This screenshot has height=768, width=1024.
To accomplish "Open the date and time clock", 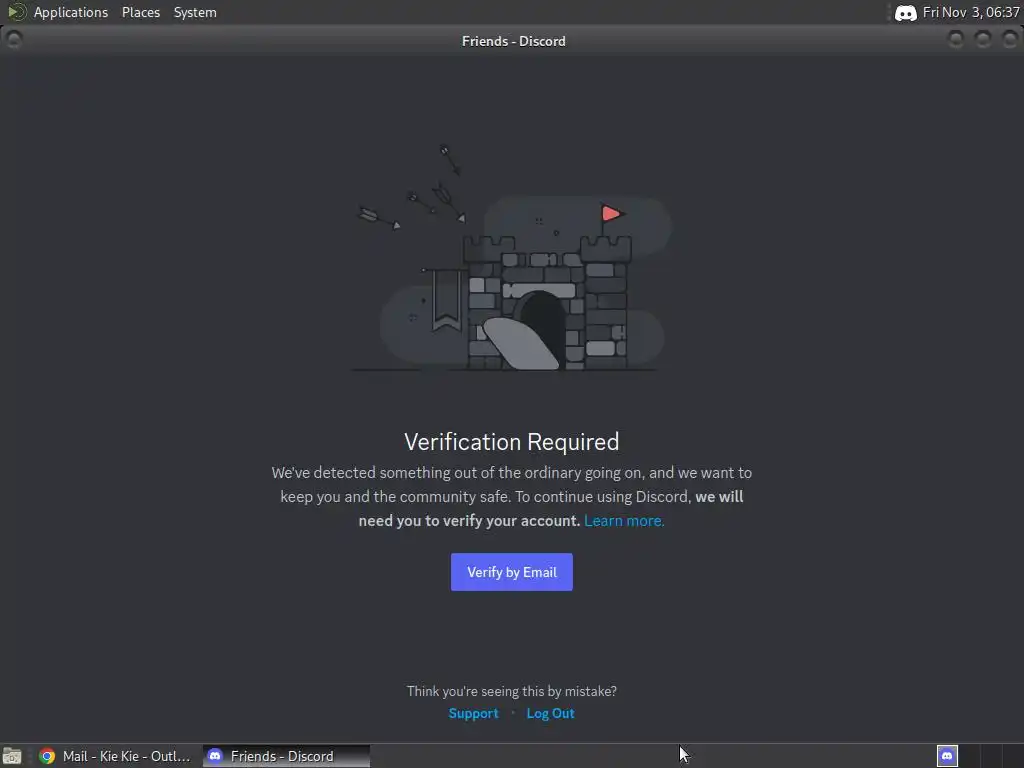I will 970,12.
